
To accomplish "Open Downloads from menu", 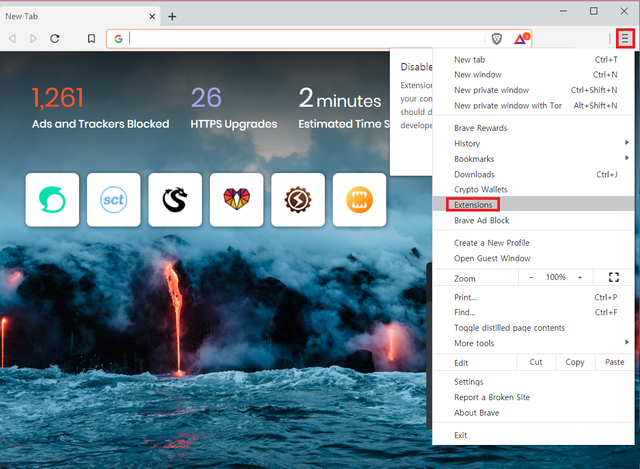I will click(x=533, y=175).
